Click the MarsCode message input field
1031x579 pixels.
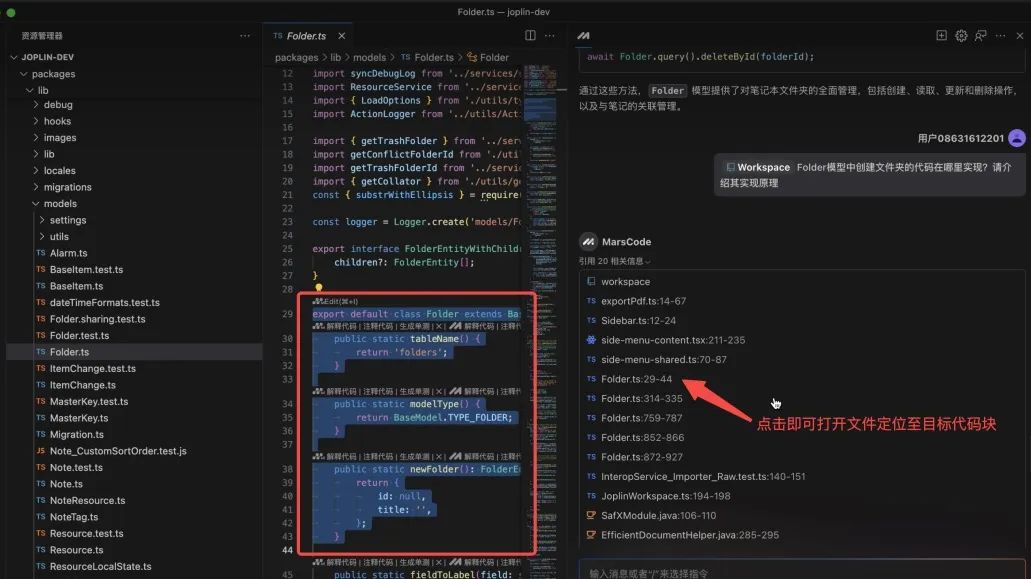click(x=802, y=570)
